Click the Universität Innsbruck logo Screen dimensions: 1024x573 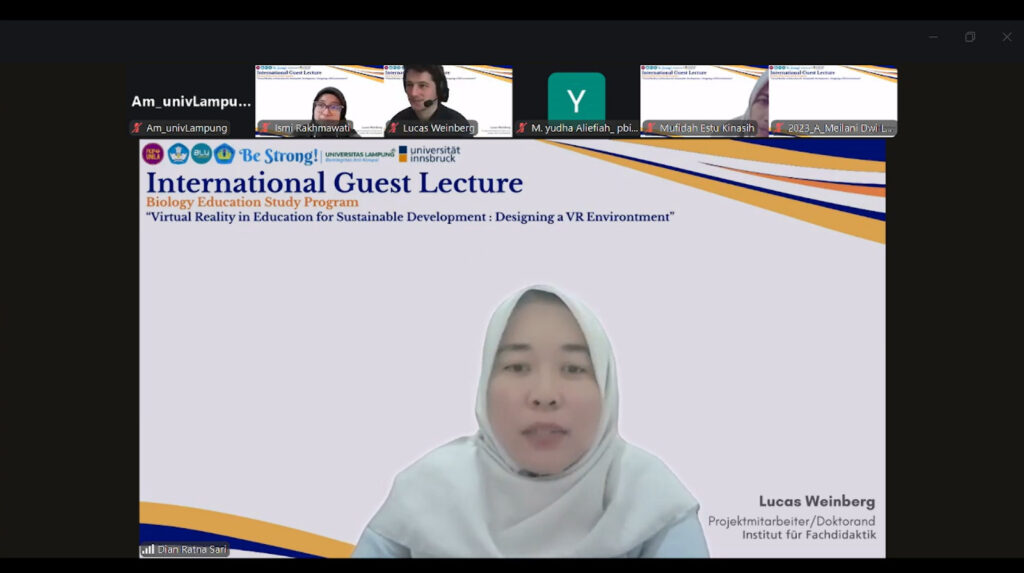coord(429,154)
